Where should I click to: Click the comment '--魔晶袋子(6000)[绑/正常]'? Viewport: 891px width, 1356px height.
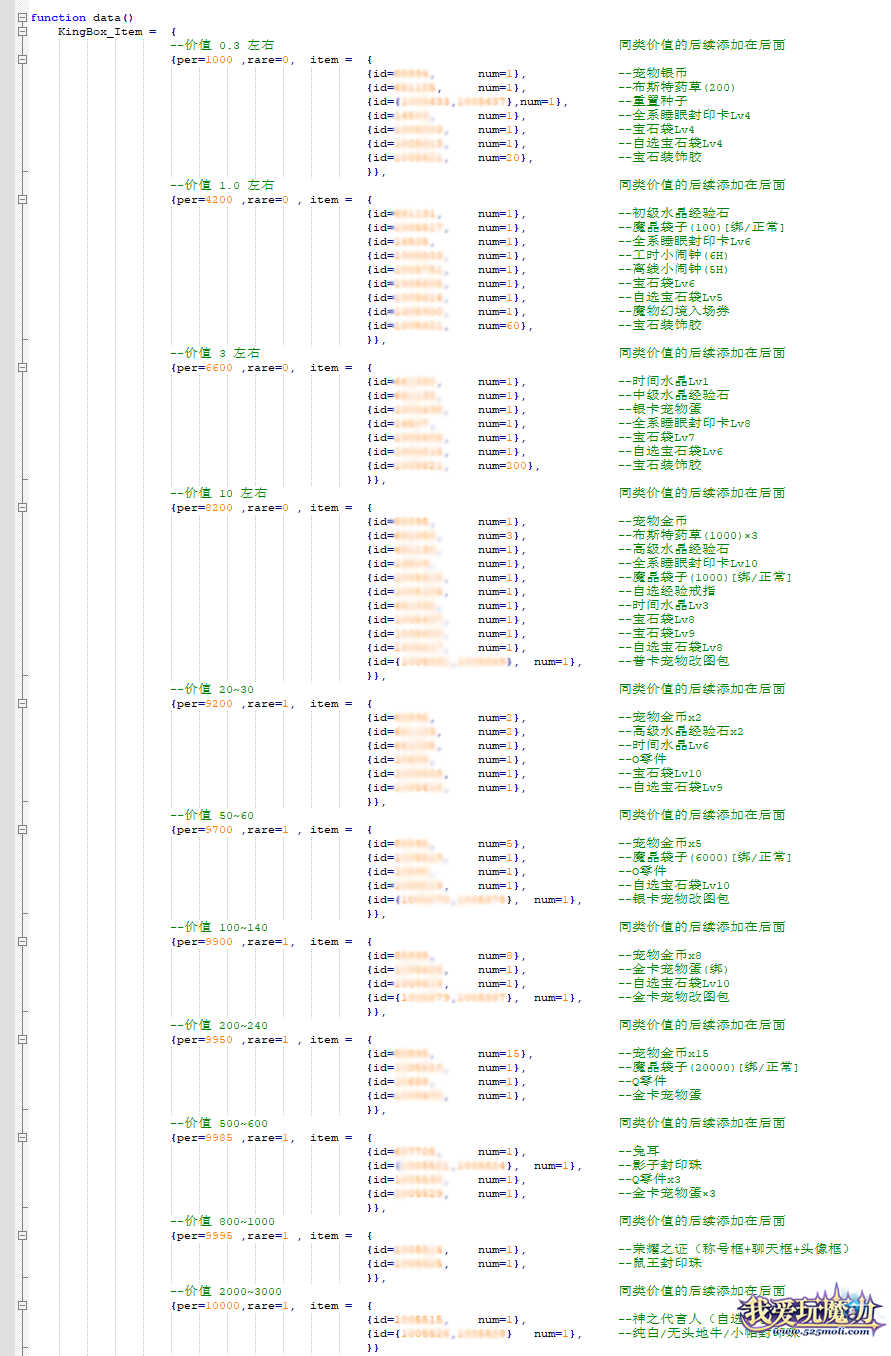(x=705, y=857)
